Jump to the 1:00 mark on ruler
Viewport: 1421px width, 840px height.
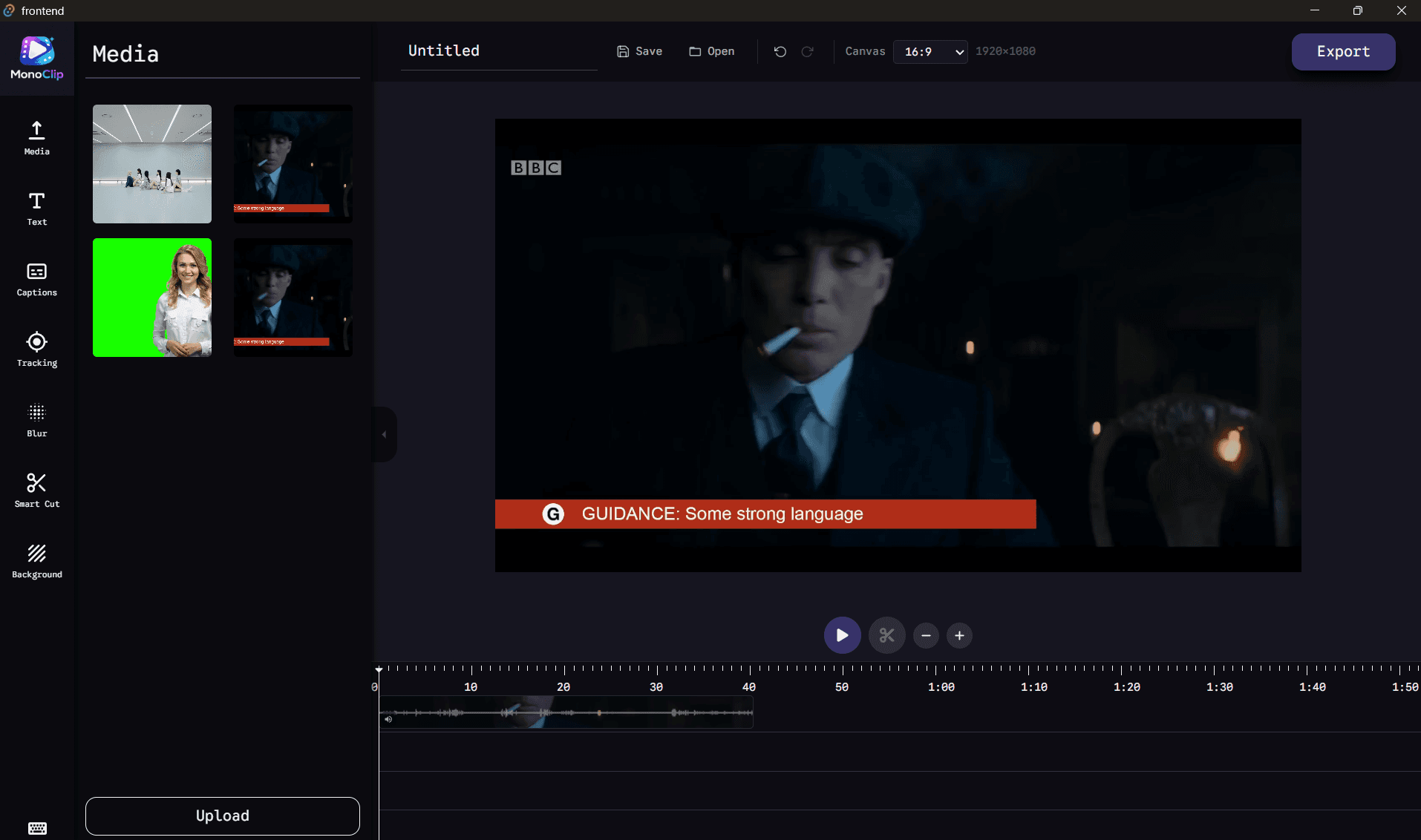point(941,686)
